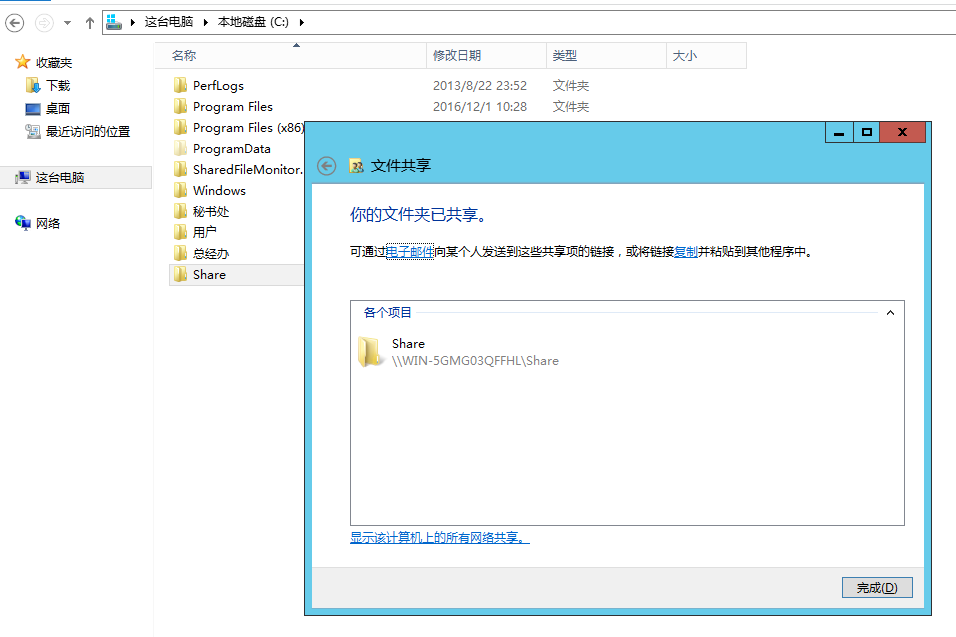This screenshot has height=637, width=956.
Task: Click the 电子邮件 link
Action: point(410,252)
